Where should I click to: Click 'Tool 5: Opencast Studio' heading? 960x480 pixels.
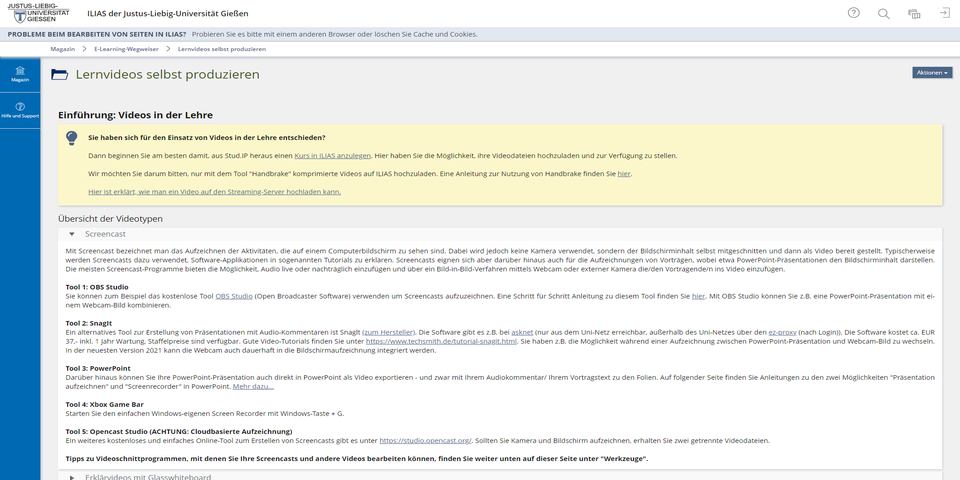tap(179, 432)
